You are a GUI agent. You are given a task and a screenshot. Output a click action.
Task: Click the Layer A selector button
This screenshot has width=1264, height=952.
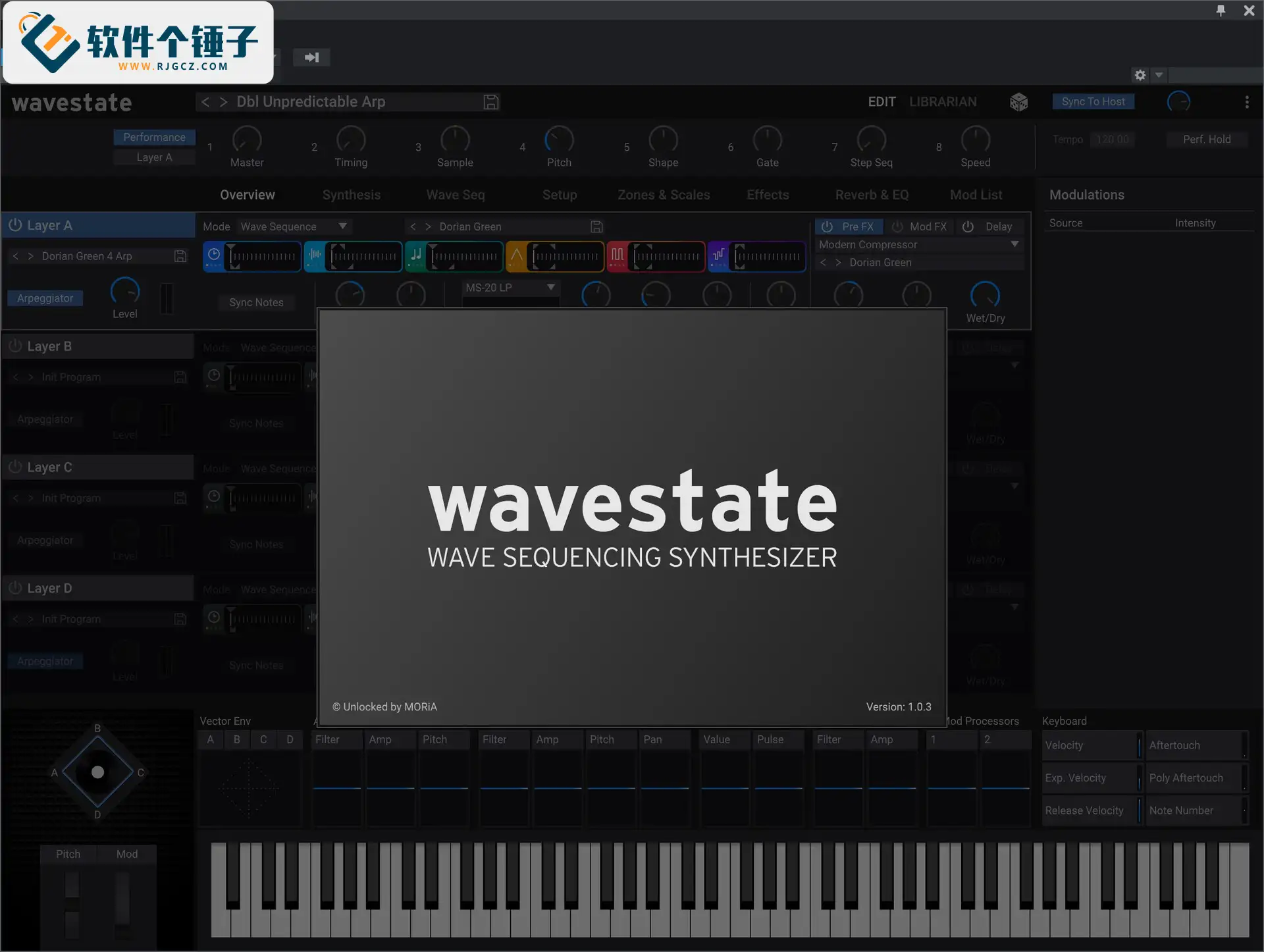(154, 157)
